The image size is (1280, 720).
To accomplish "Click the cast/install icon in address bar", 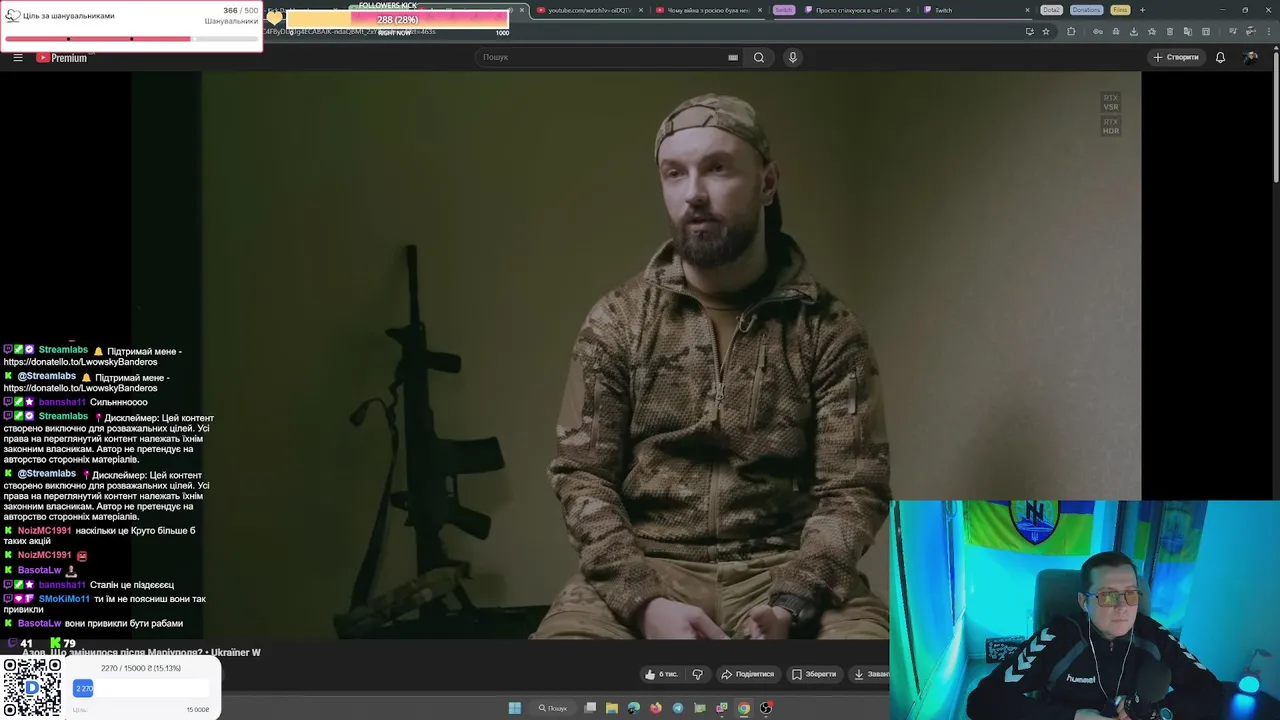I will click(x=1029, y=31).
